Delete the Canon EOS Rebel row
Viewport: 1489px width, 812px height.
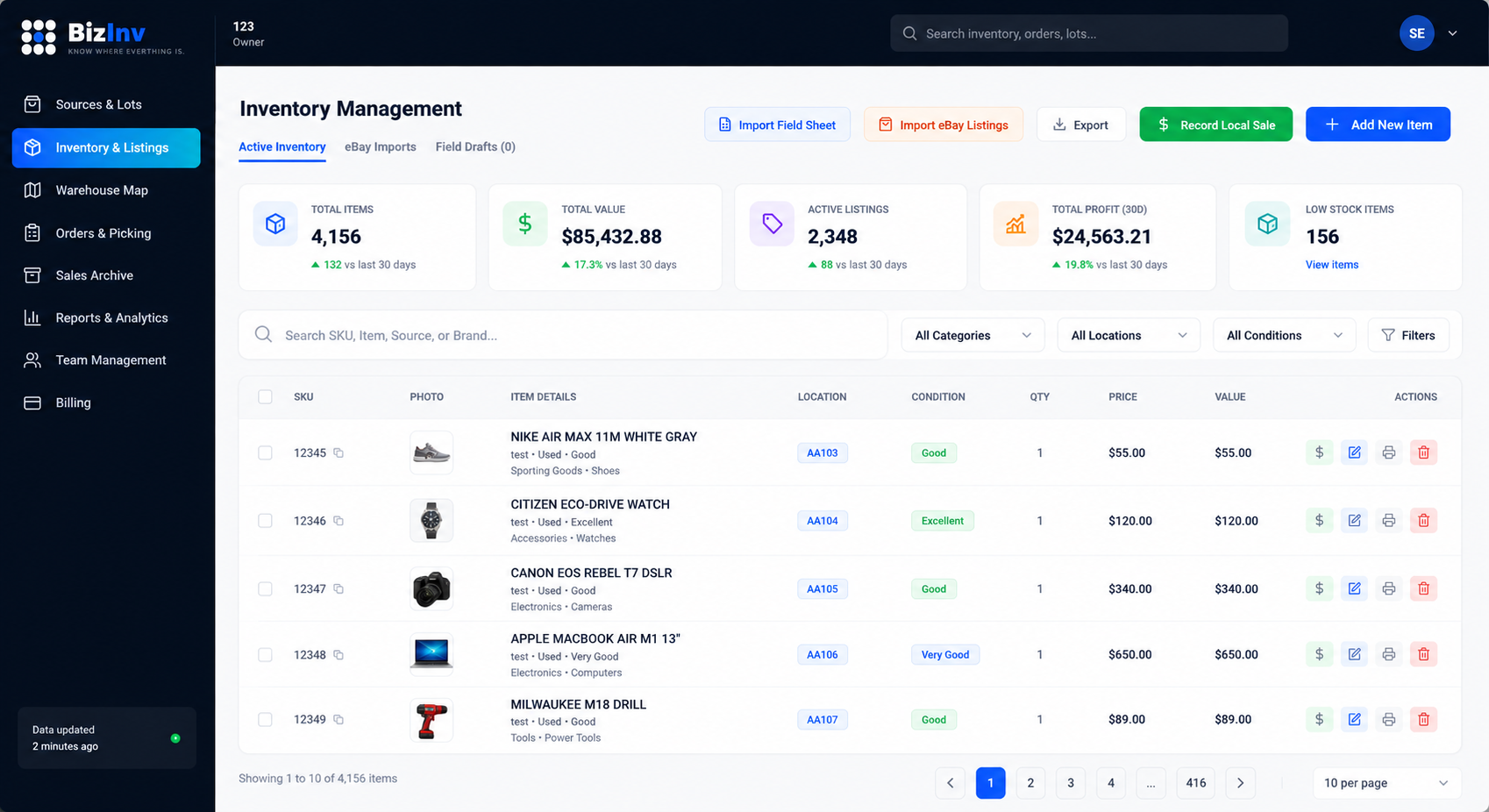pyautogui.click(x=1423, y=588)
